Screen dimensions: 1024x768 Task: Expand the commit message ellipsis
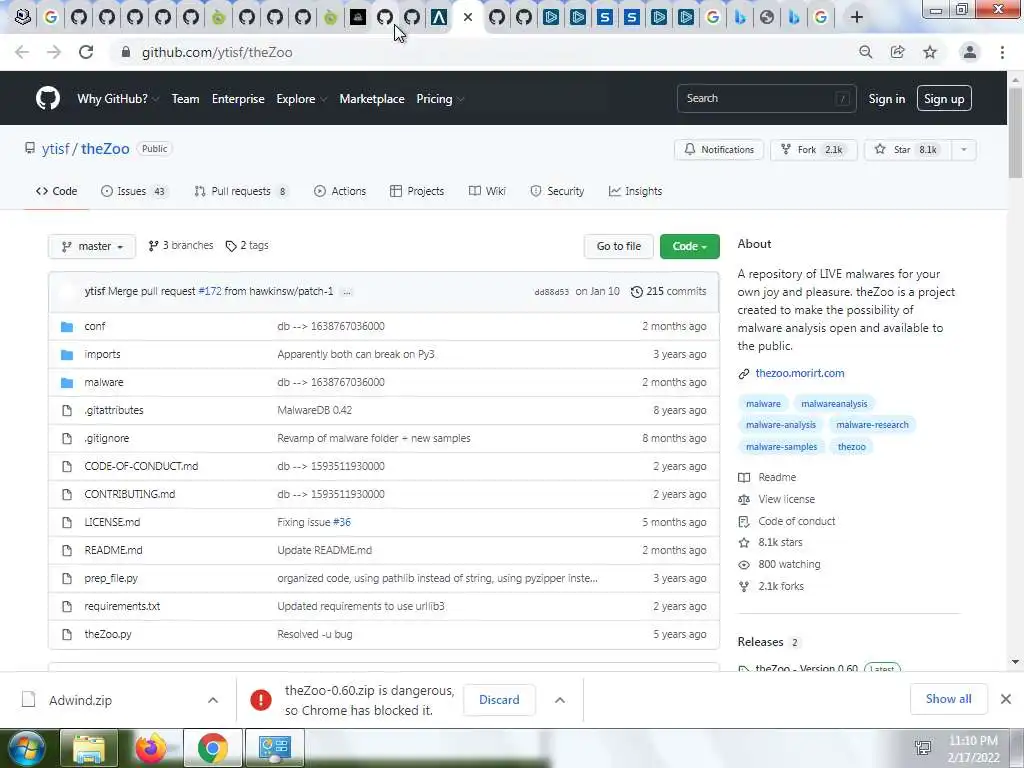[347, 292]
